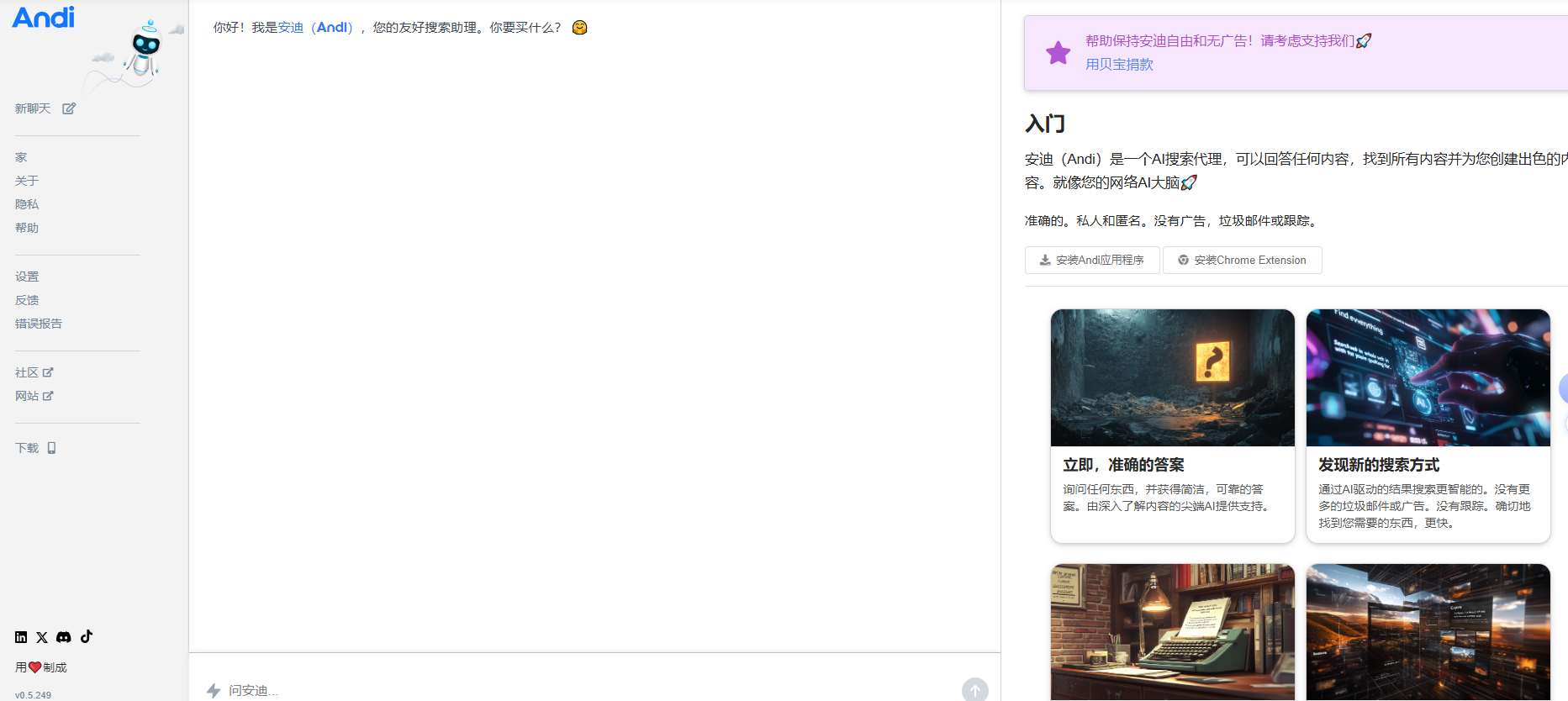
Task: Open the 立即，准确的答案 card image
Action: click(1173, 377)
